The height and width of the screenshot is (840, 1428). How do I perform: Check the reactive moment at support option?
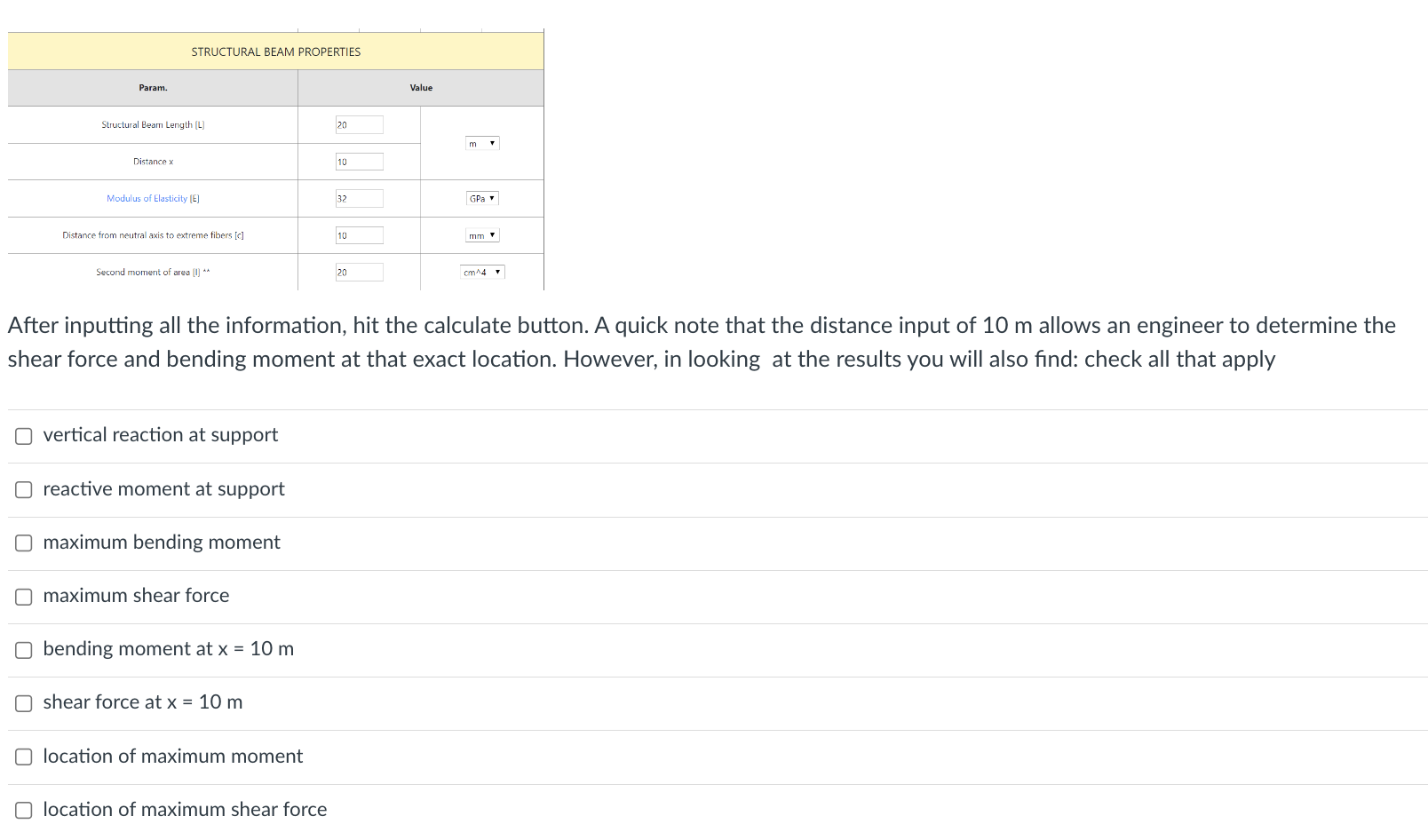pyautogui.click(x=23, y=490)
